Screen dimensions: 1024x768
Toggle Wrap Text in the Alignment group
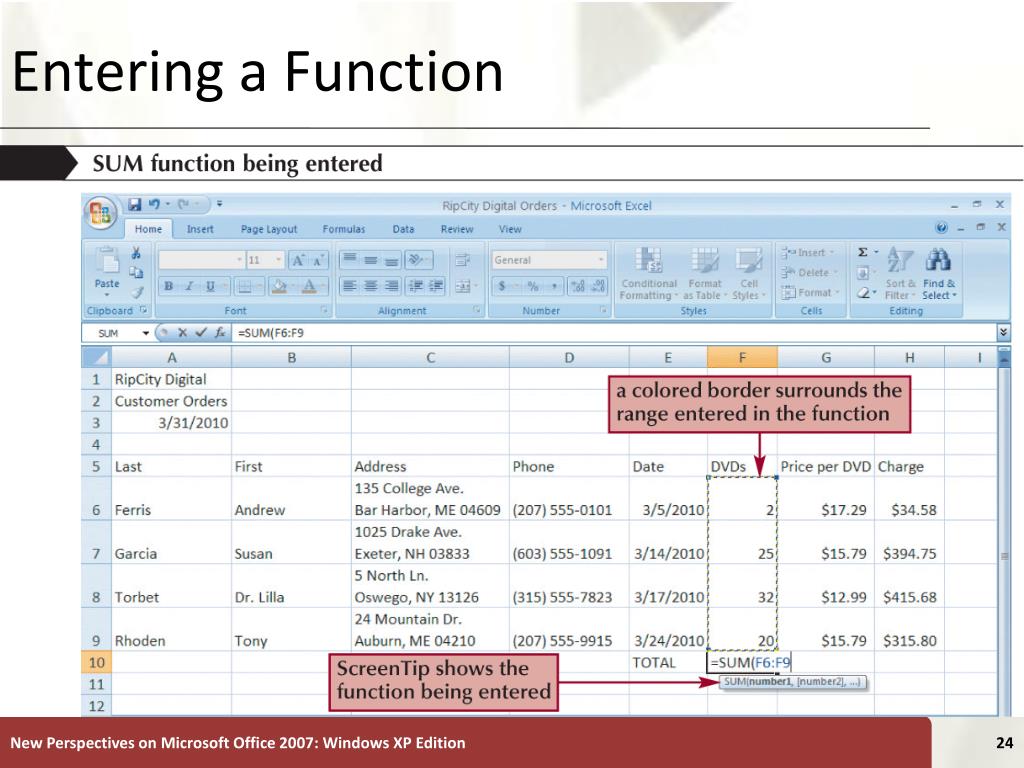tap(462, 260)
